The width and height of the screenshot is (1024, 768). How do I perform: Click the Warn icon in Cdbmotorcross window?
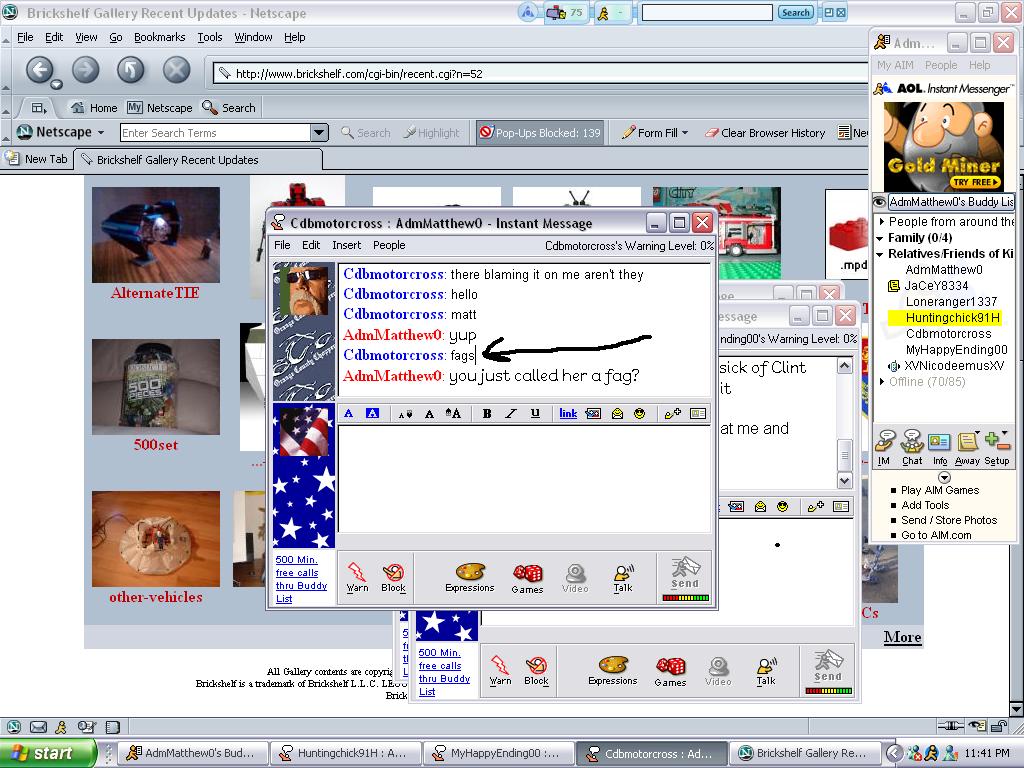point(357,577)
